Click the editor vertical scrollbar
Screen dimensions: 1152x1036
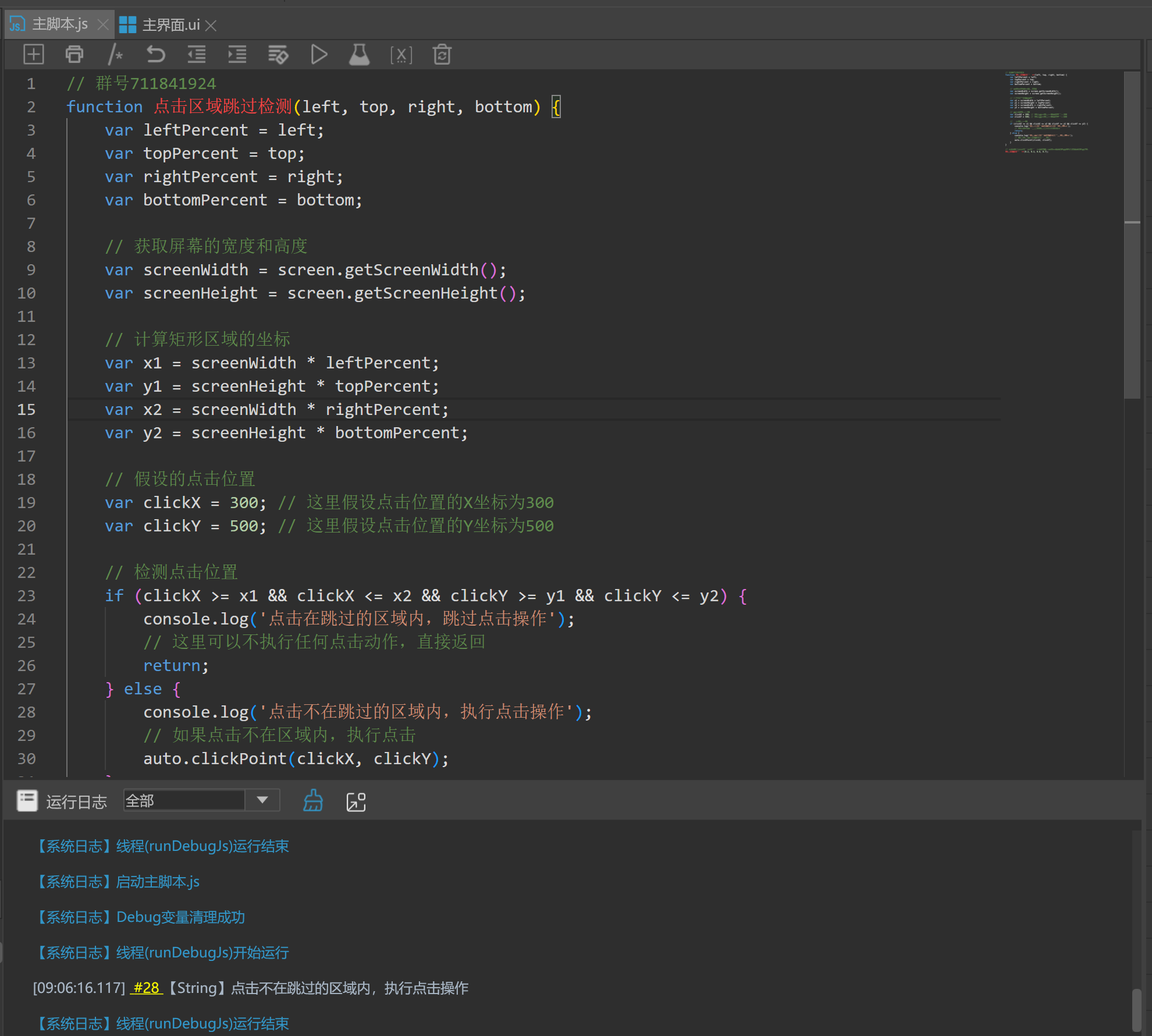point(1132,235)
